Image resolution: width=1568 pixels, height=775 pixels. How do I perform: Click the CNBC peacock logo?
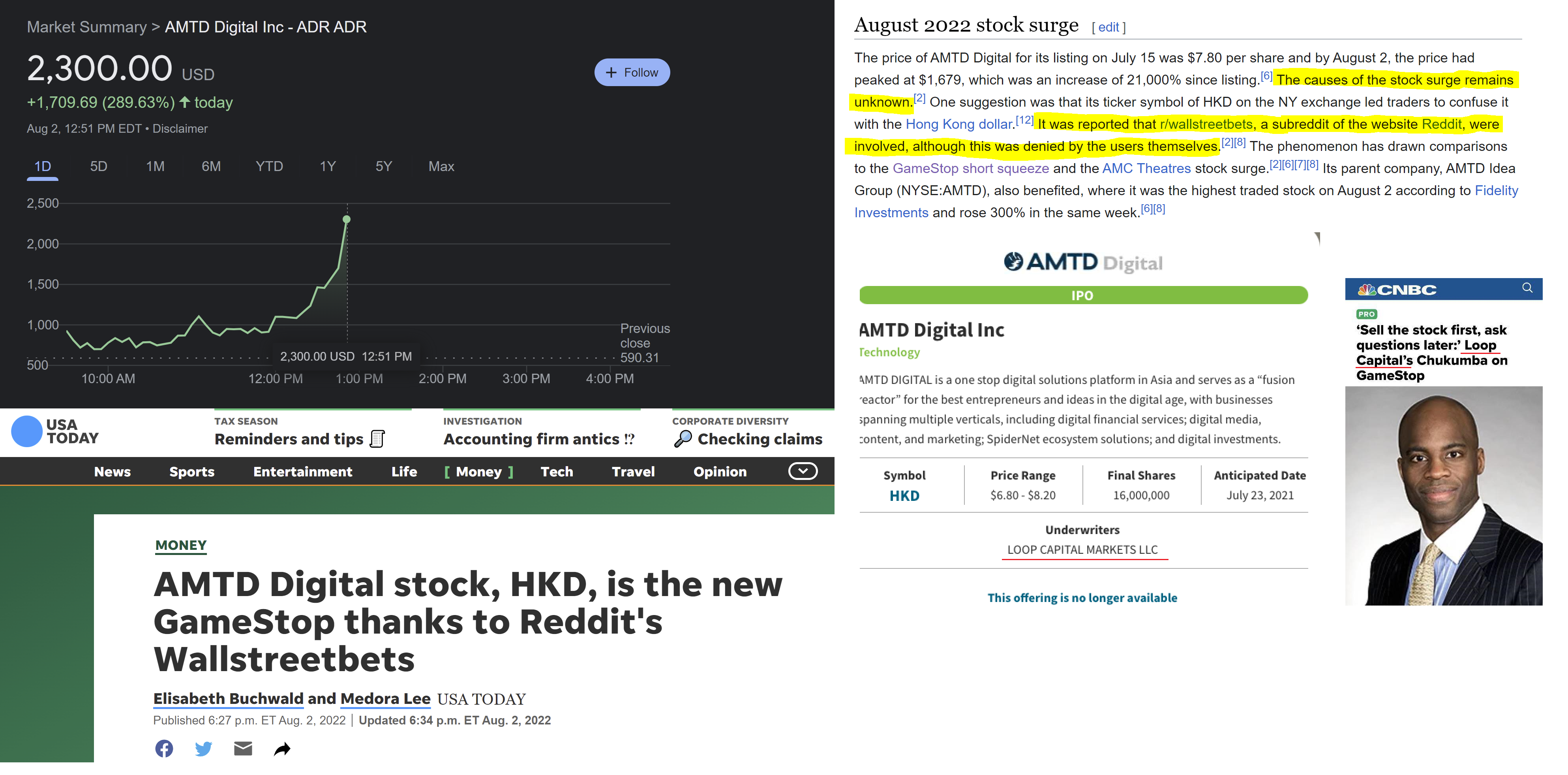pos(1367,290)
